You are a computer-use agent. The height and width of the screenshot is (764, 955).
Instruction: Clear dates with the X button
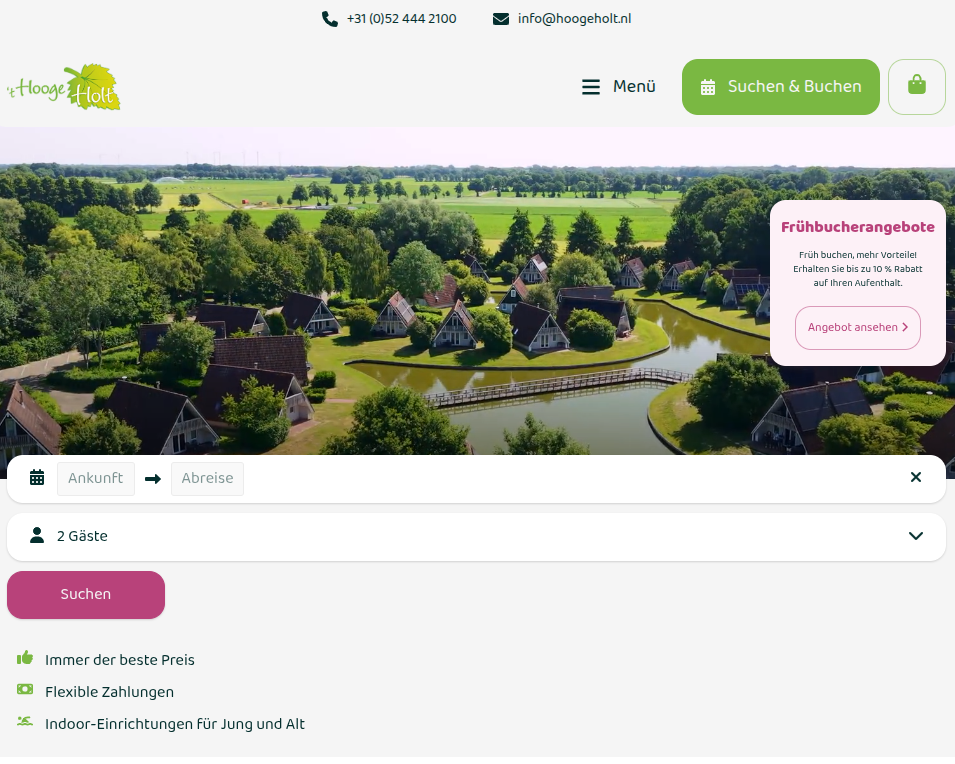pos(915,477)
